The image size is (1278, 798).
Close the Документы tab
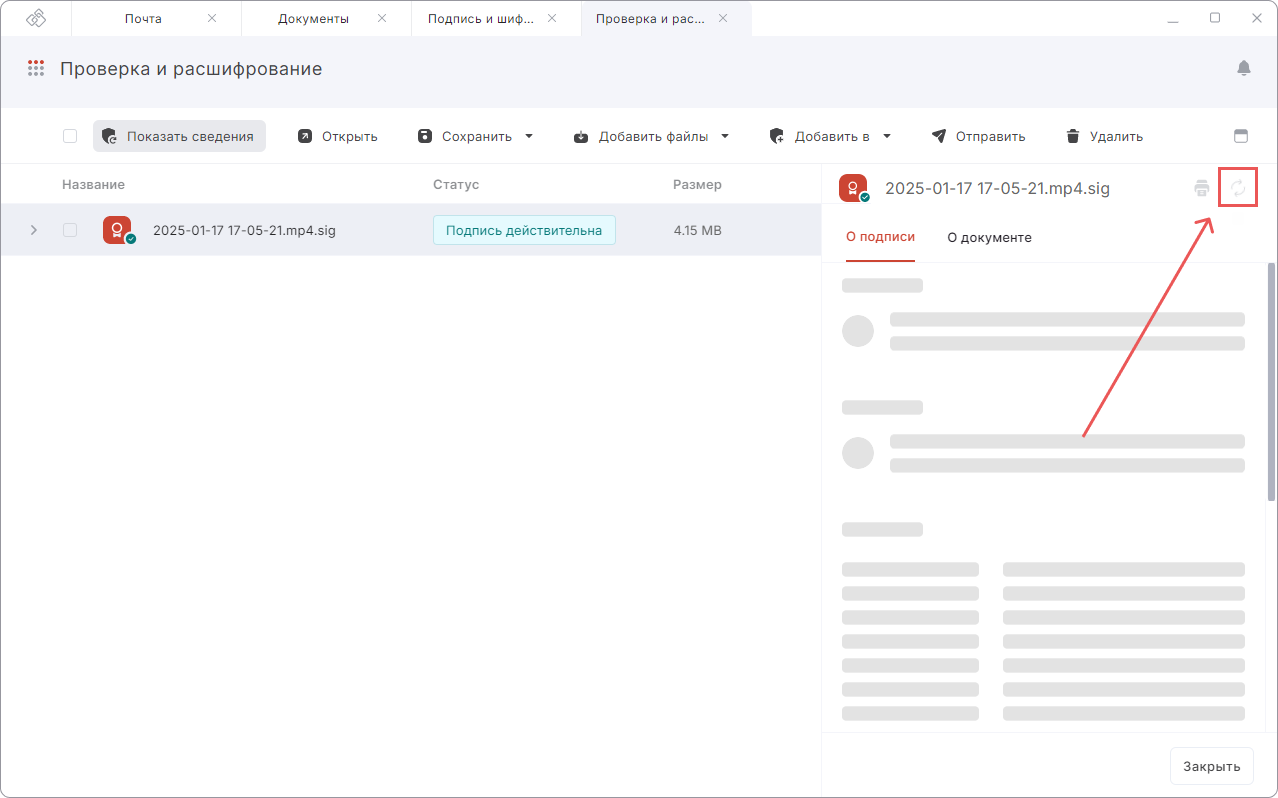point(381,18)
